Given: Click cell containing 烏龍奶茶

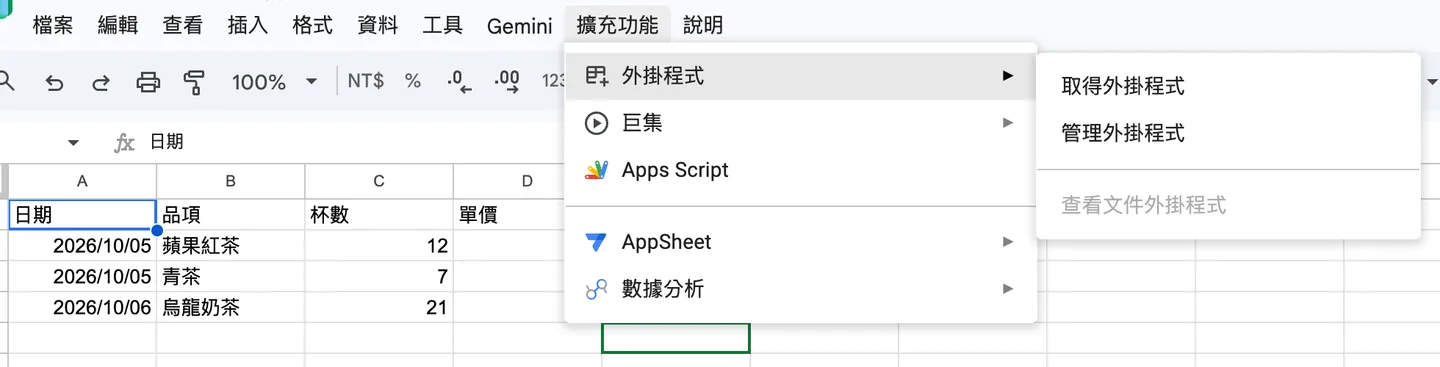Looking at the screenshot, I should [230, 307].
